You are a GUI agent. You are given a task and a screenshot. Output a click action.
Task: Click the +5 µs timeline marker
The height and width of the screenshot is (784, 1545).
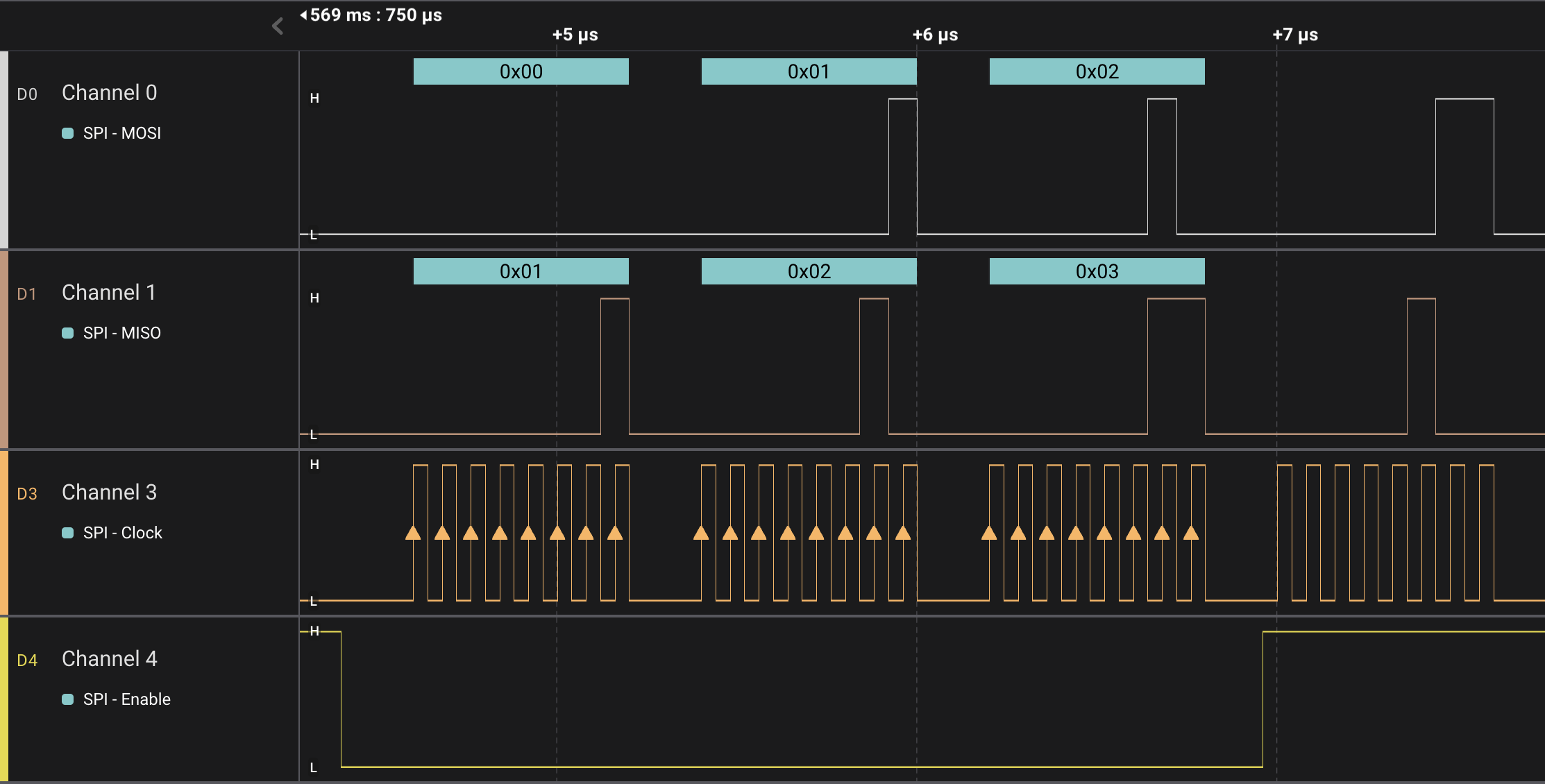[x=575, y=35]
